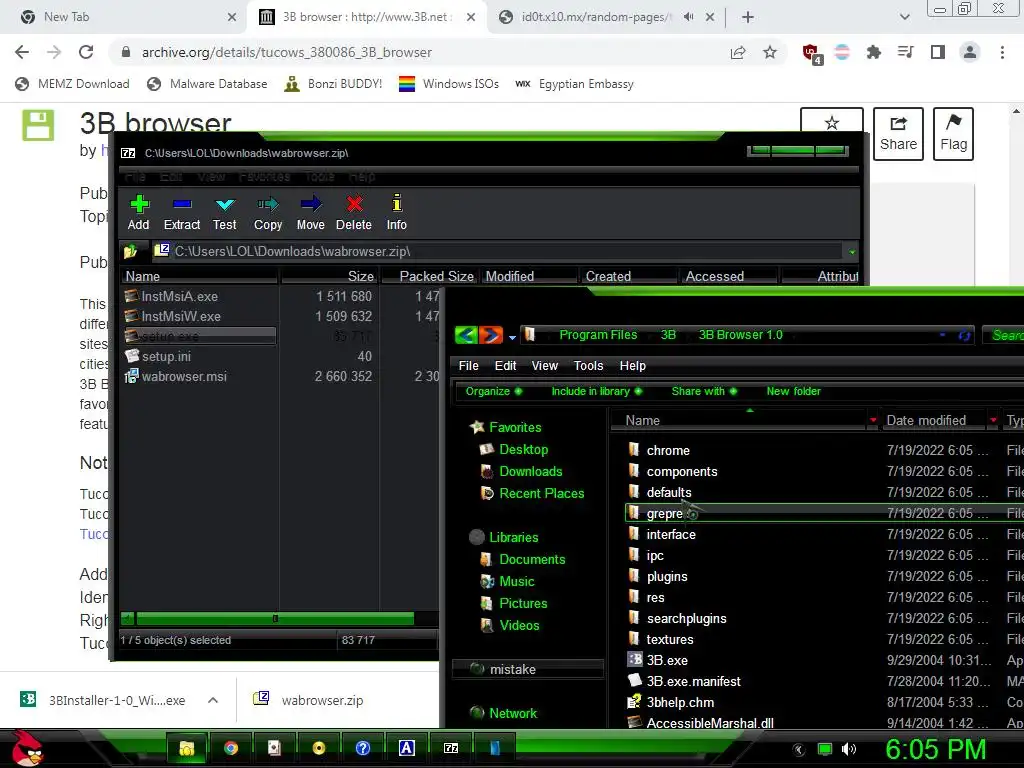This screenshot has height=768, width=1024.
Task: Click the Extract icon in 7-Zip
Action: (182, 213)
